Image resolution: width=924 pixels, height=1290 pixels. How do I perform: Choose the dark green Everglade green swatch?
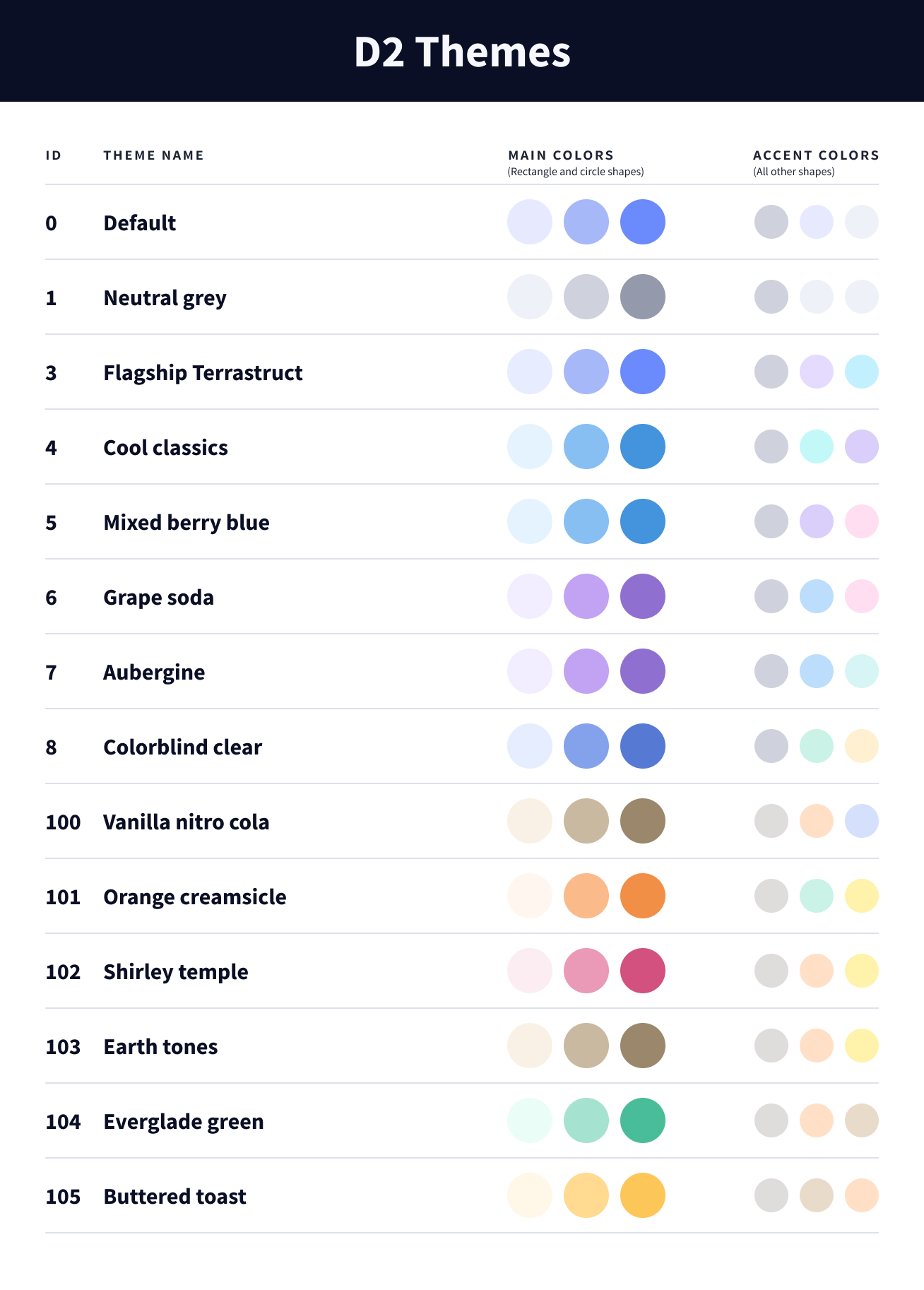[x=642, y=1120]
